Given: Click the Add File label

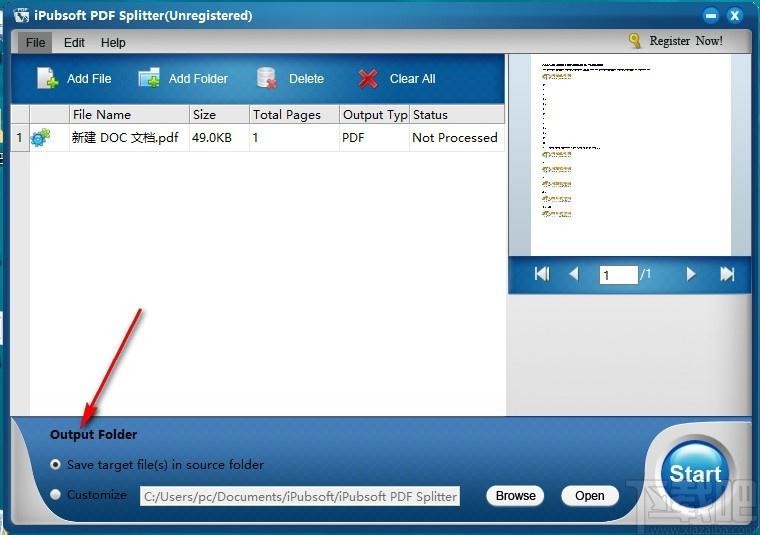Looking at the screenshot, I should pyautogui.click(x=89, y=79).
